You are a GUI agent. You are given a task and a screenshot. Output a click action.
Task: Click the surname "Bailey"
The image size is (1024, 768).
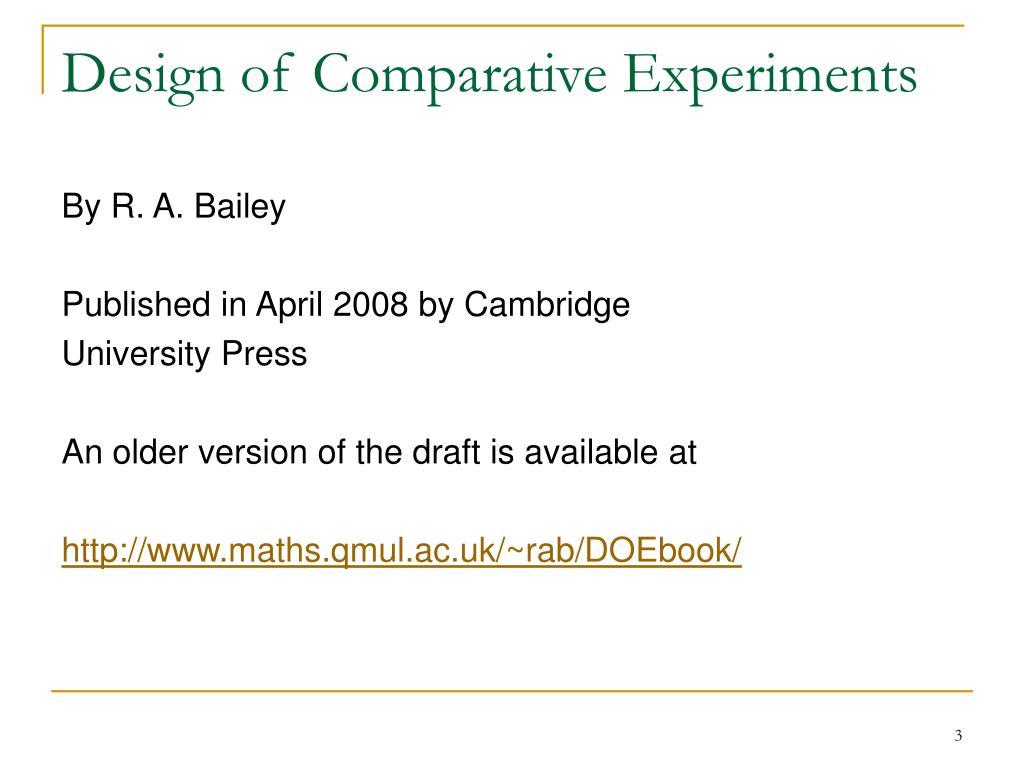coord(239,208)
